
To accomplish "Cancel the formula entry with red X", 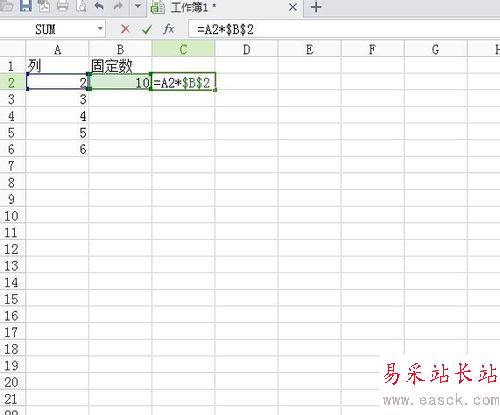I will point(125,29).
